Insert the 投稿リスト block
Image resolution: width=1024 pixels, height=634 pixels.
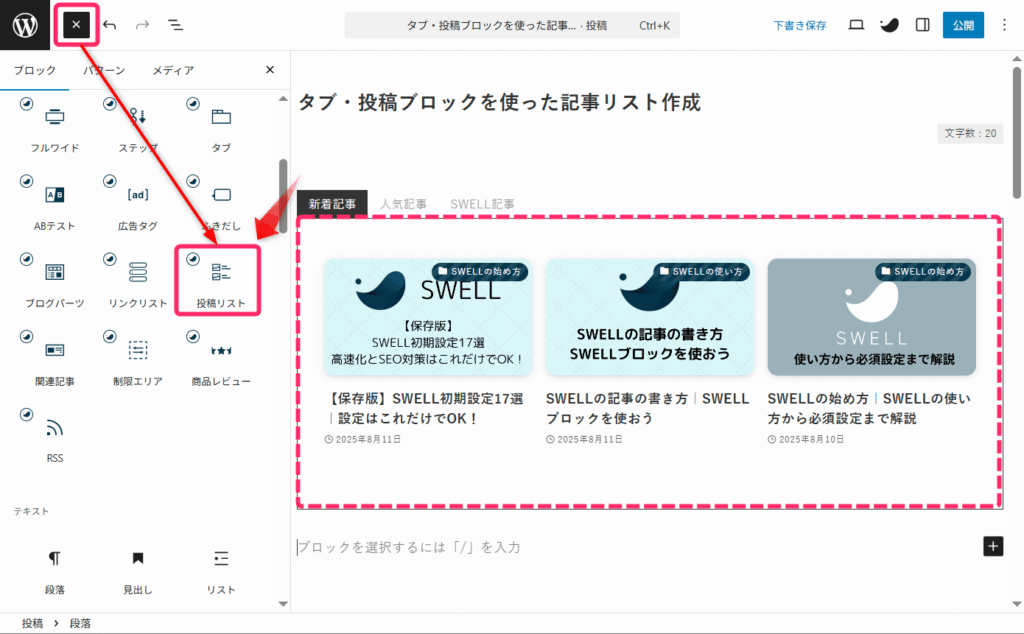click(221, 282)
